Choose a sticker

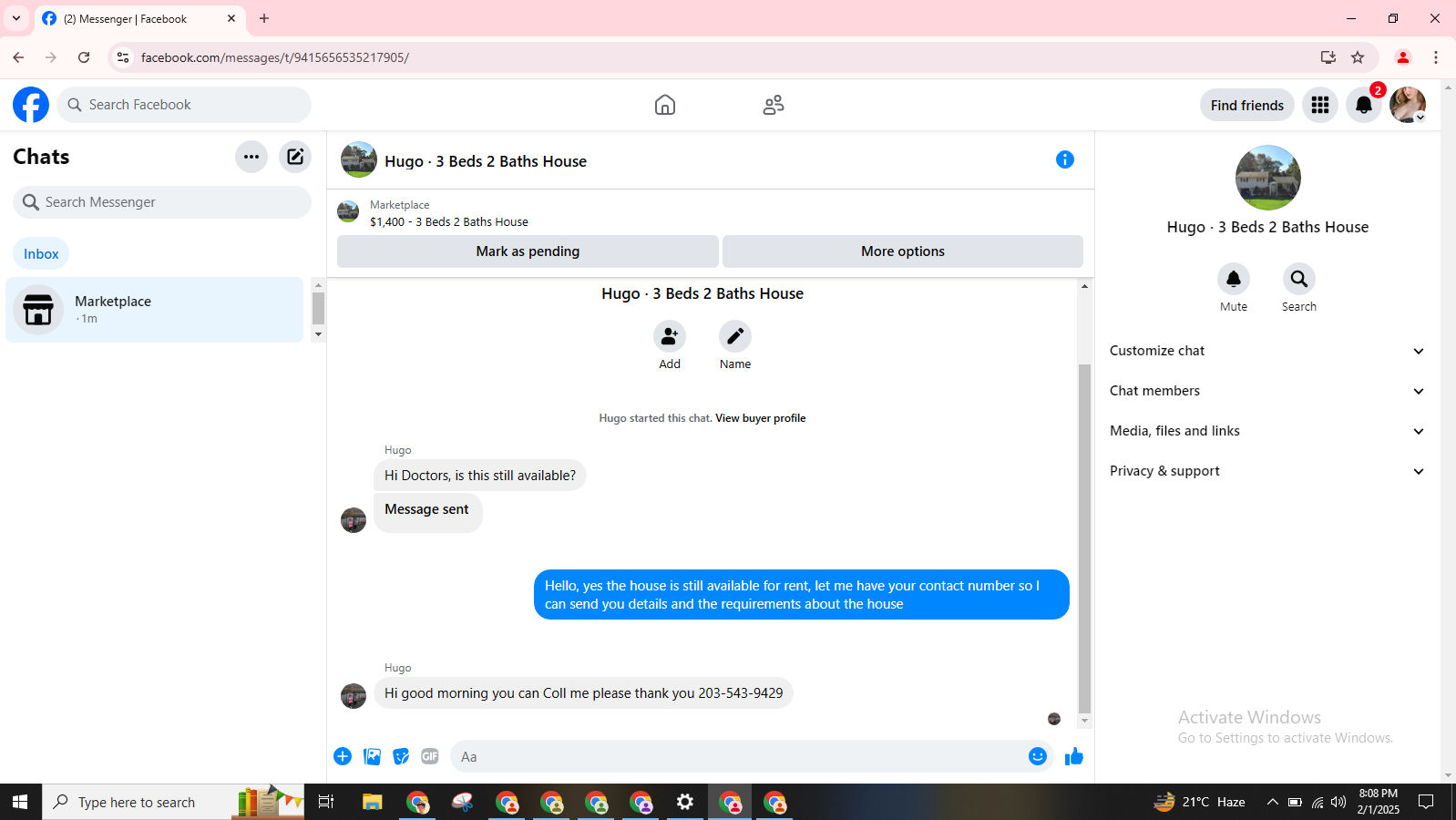401,756
